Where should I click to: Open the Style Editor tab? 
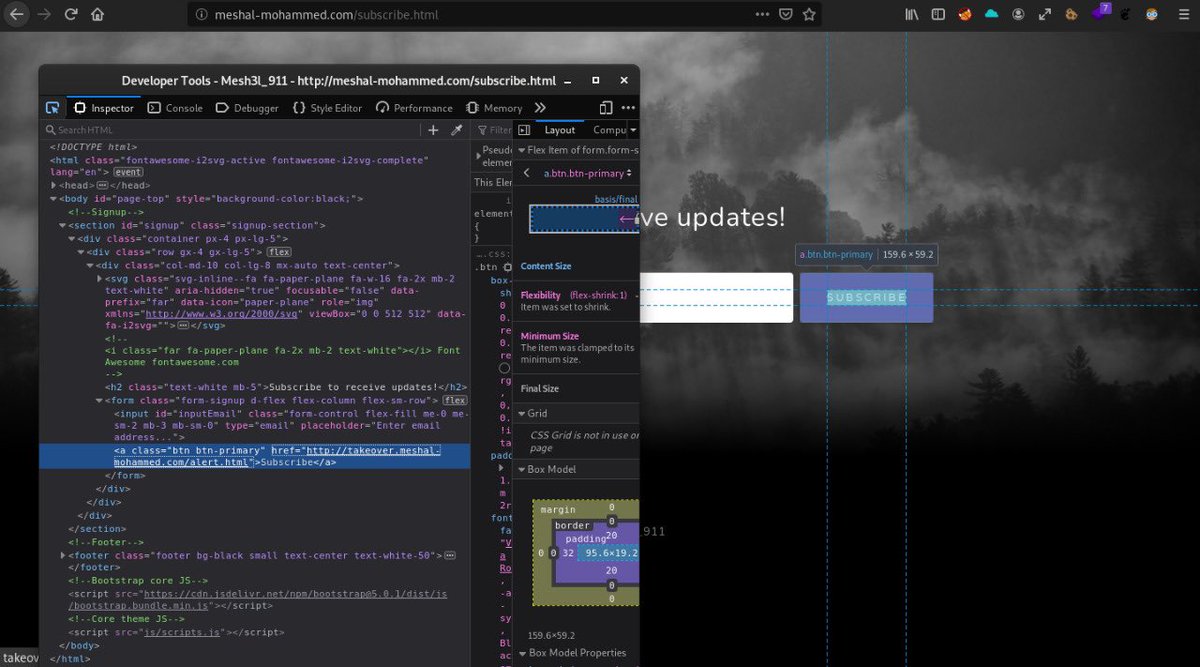327,108
